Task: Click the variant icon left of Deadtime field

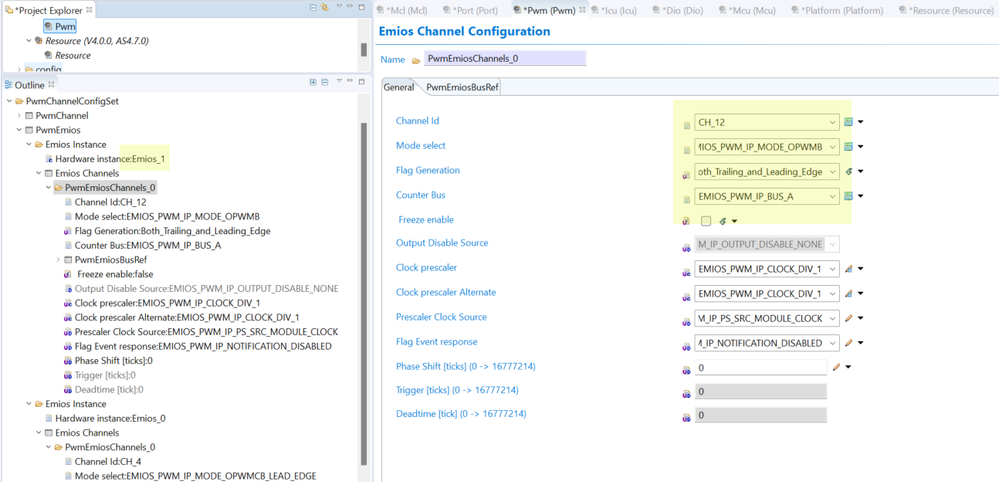Action: [686, 418]
